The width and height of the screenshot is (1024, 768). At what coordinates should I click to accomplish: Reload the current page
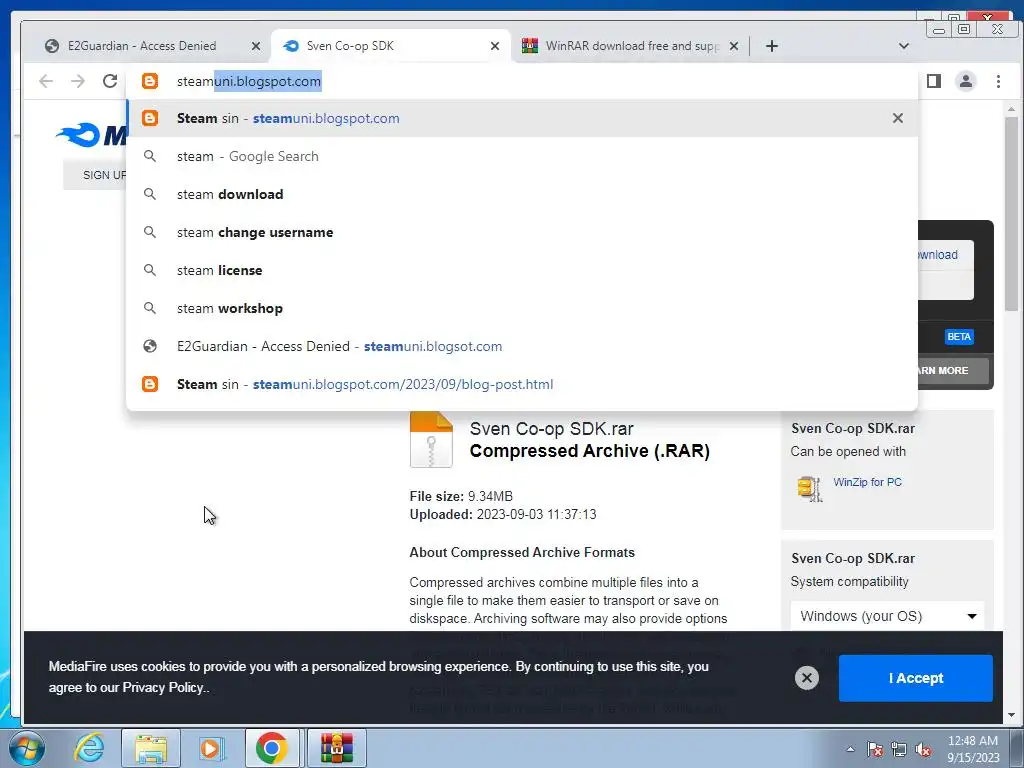pos(110,81)
